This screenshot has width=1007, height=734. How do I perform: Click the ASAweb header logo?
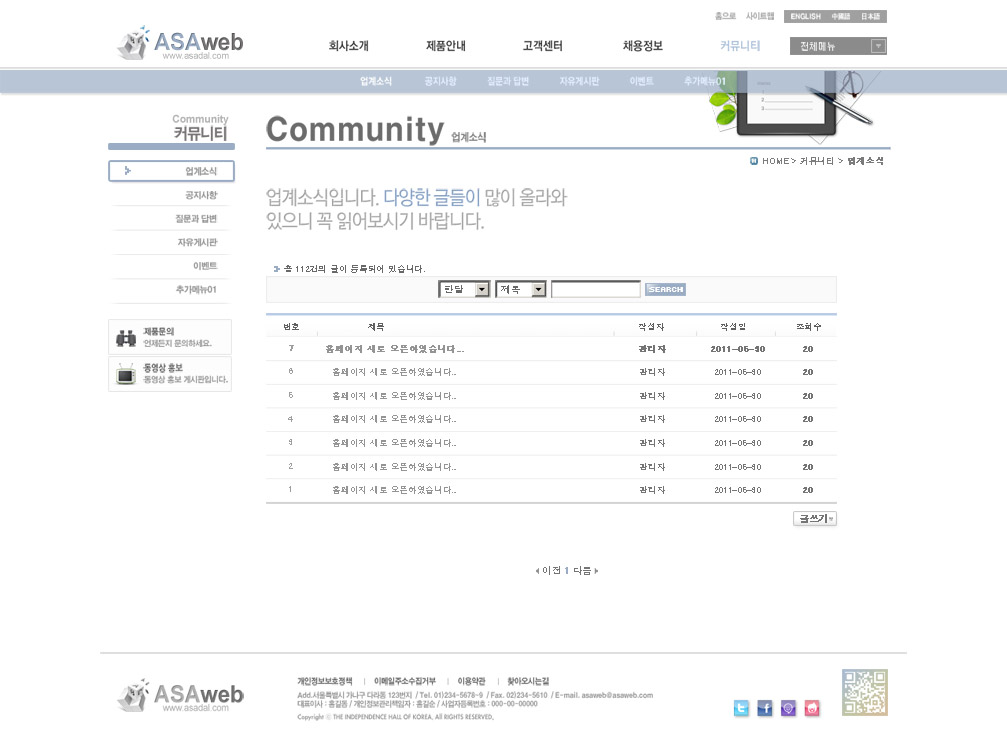[180, 44]
